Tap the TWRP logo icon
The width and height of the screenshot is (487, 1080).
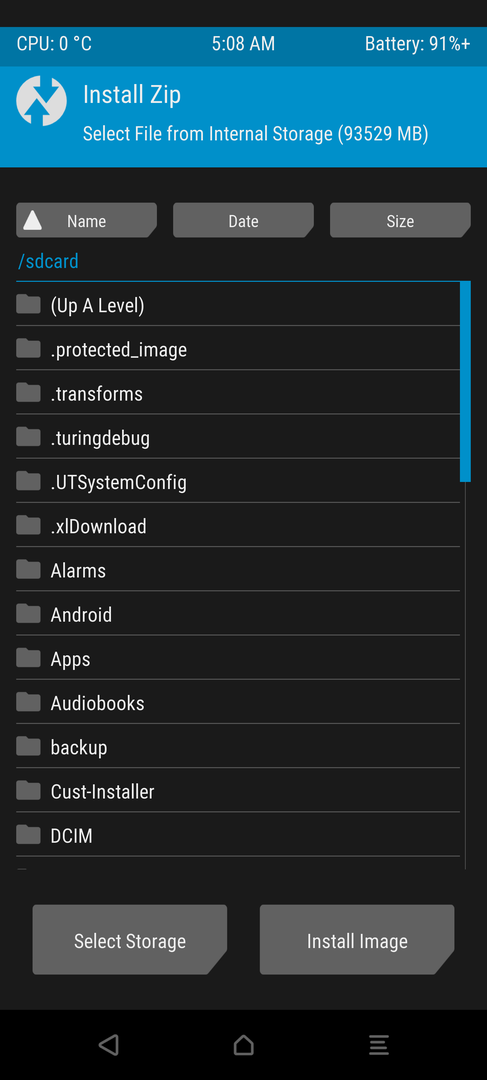coord(41,101)
